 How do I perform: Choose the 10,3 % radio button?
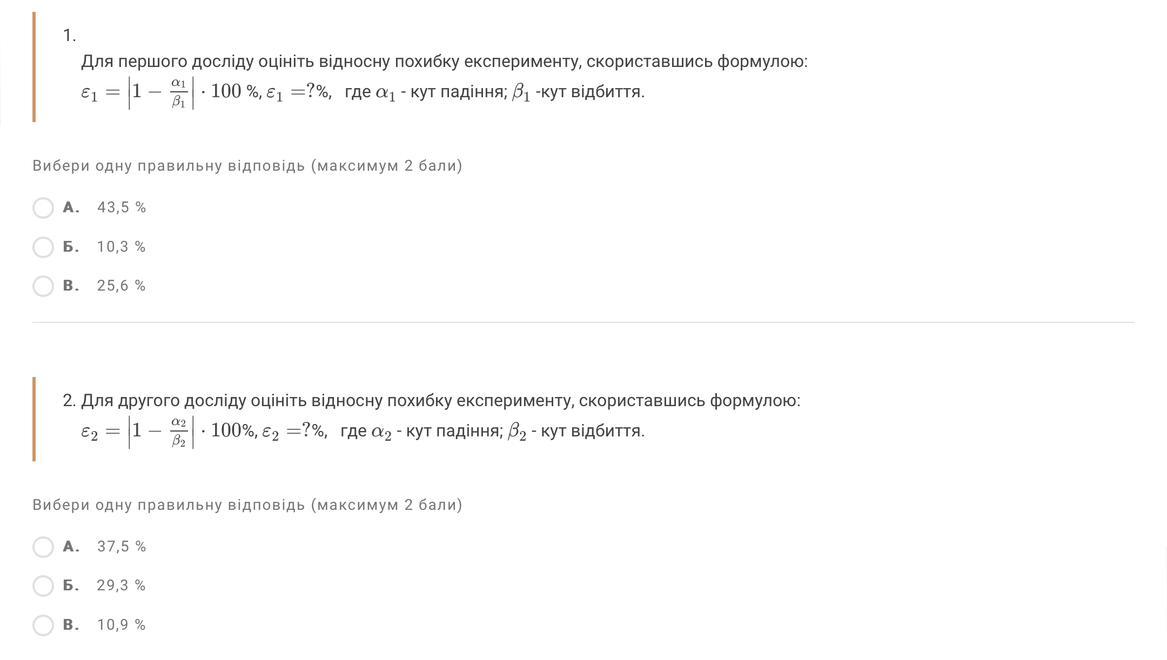[x=43, y=247]
